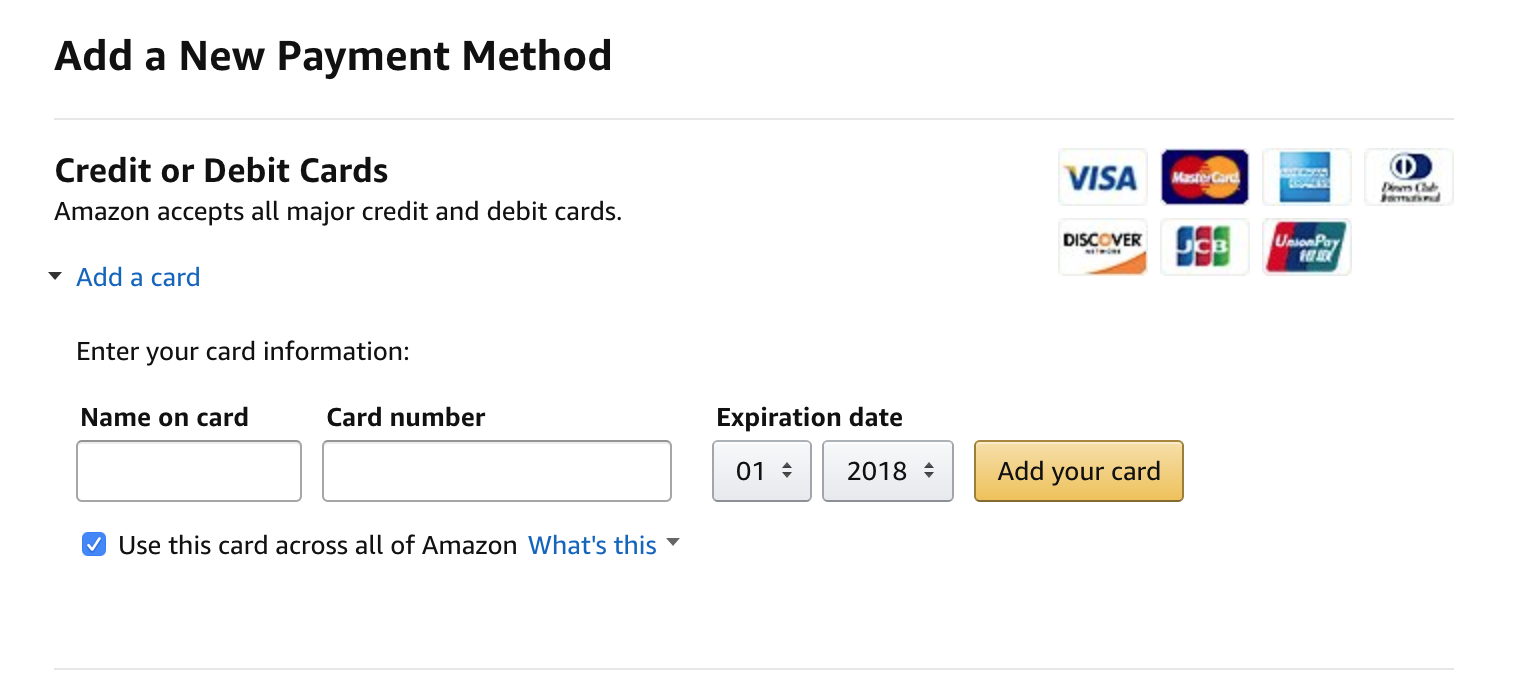
Task: Click the JCB card logo
Action: pyautogui.click(x=1204, y=247)
